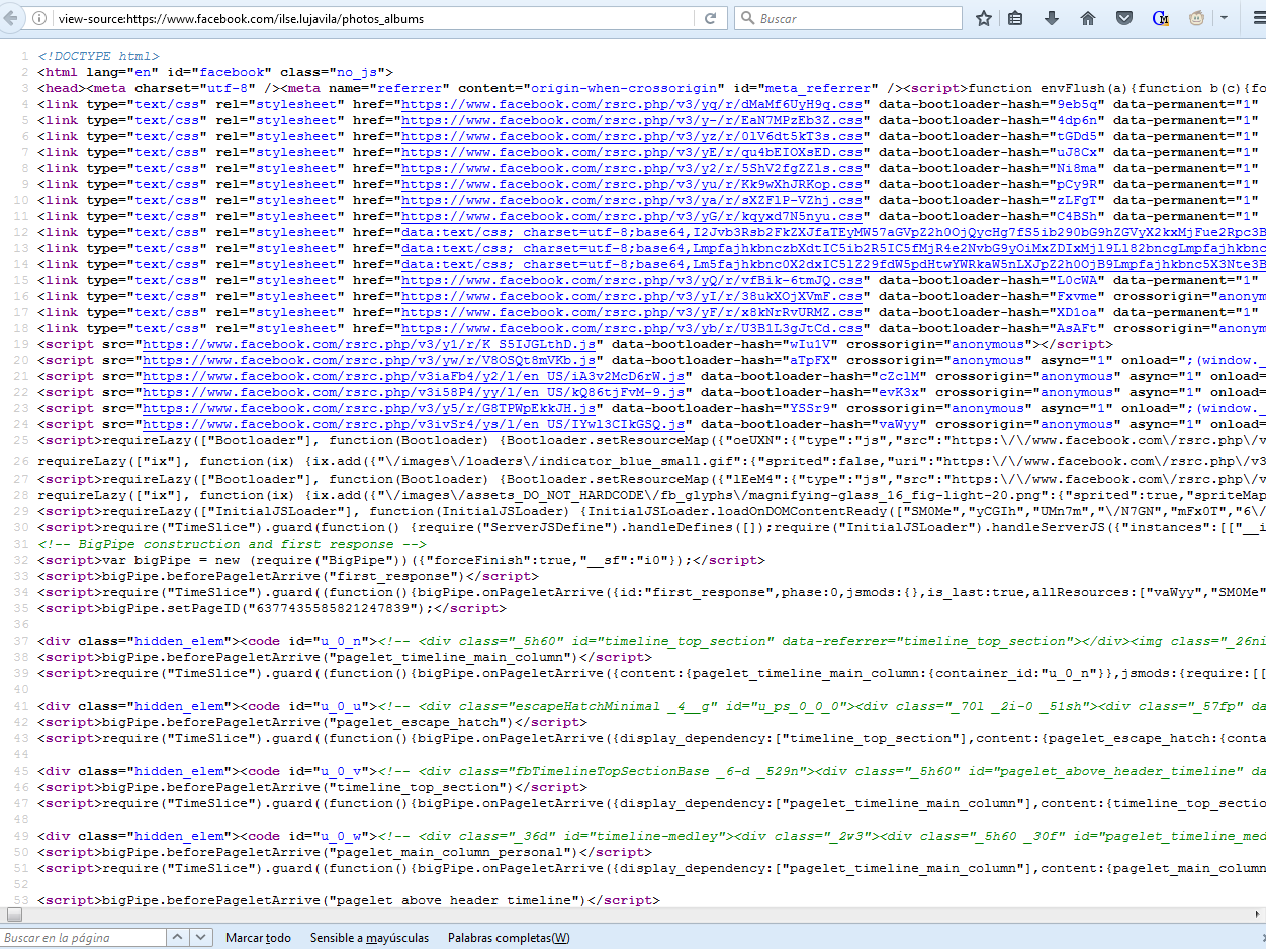
Task: Open the data:text/css link on line 13
Action: 833,248
